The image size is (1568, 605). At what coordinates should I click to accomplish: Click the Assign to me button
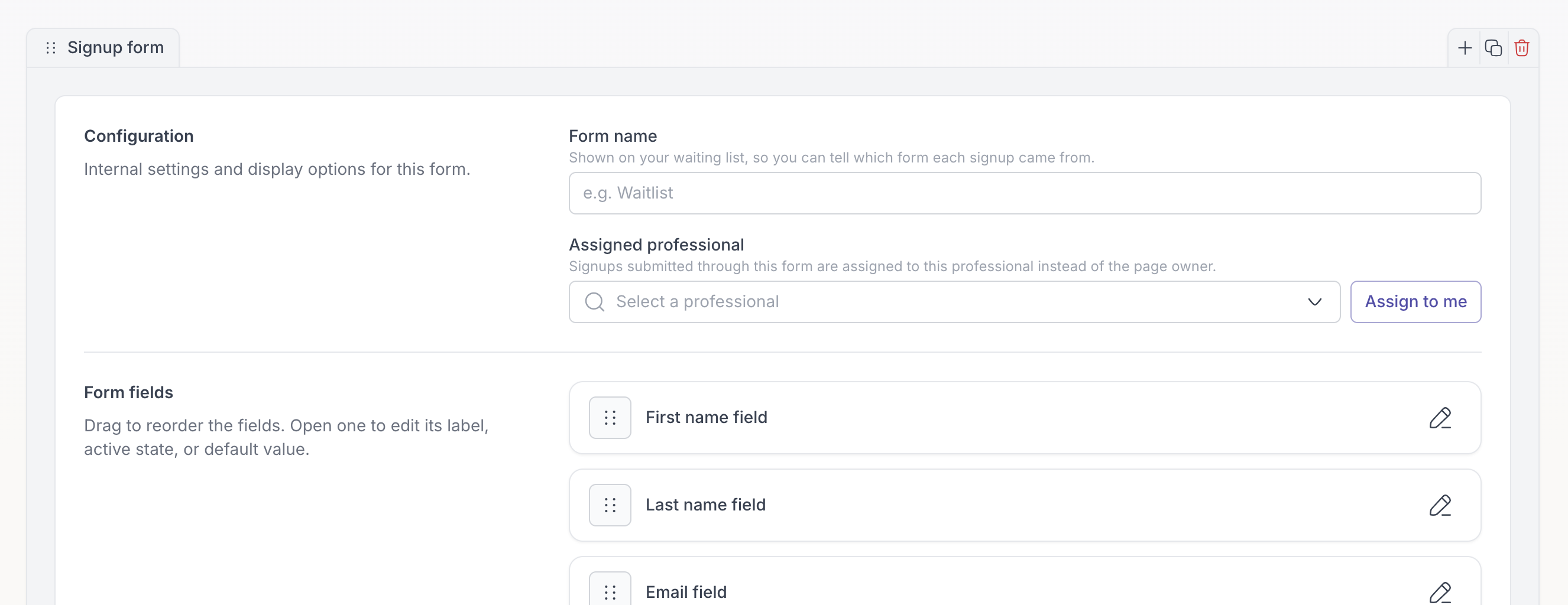click(1416, 301)
